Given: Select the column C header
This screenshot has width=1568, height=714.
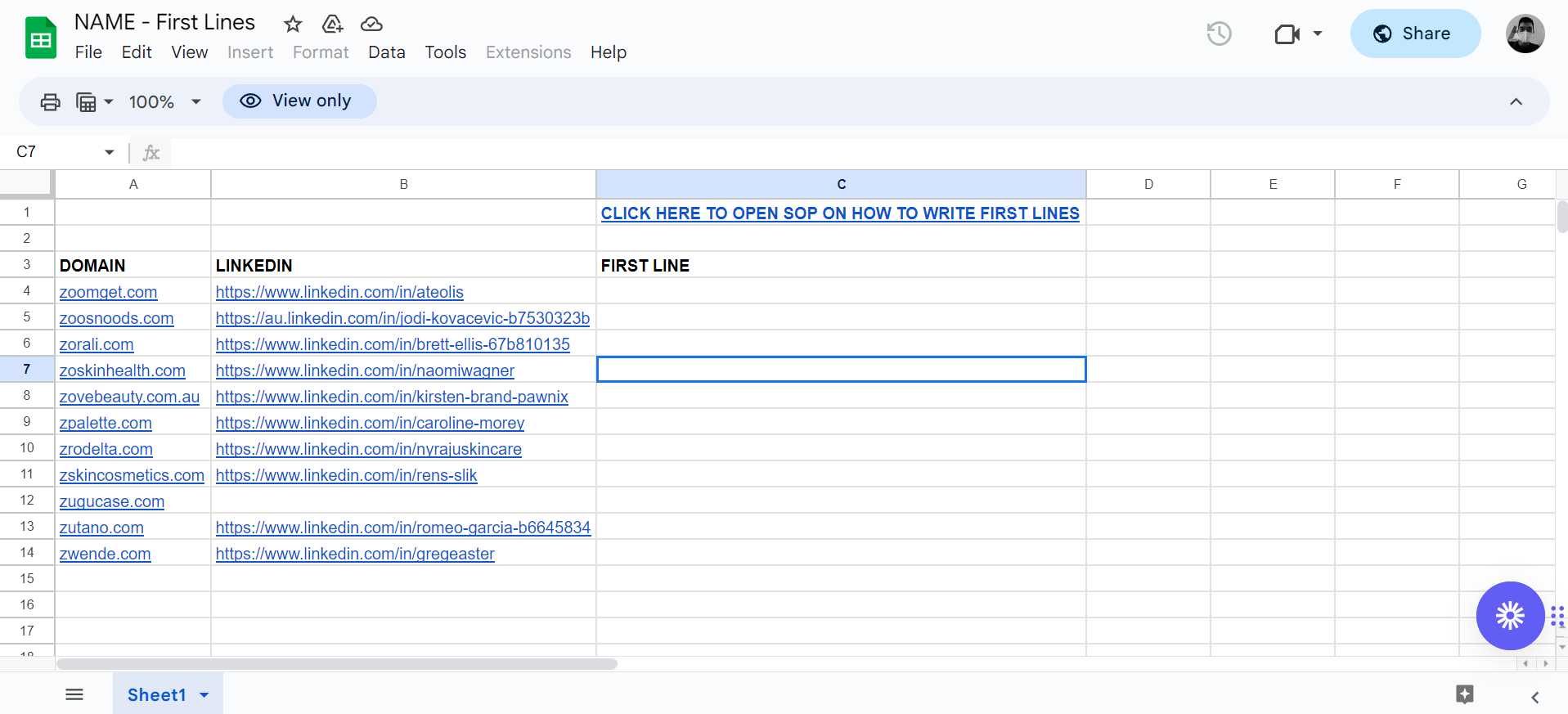Looking at the screenshot, I should (x=841, y=184).
